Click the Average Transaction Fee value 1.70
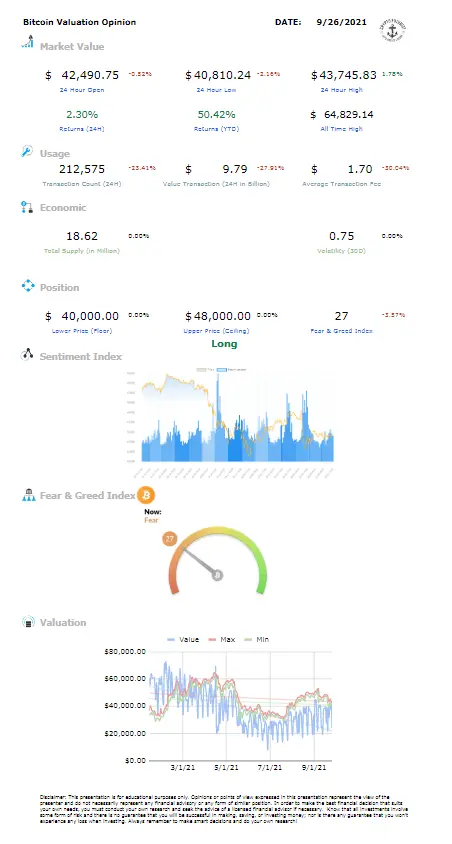Viewport: 452px width, 844px height. [x=360, y=170]
